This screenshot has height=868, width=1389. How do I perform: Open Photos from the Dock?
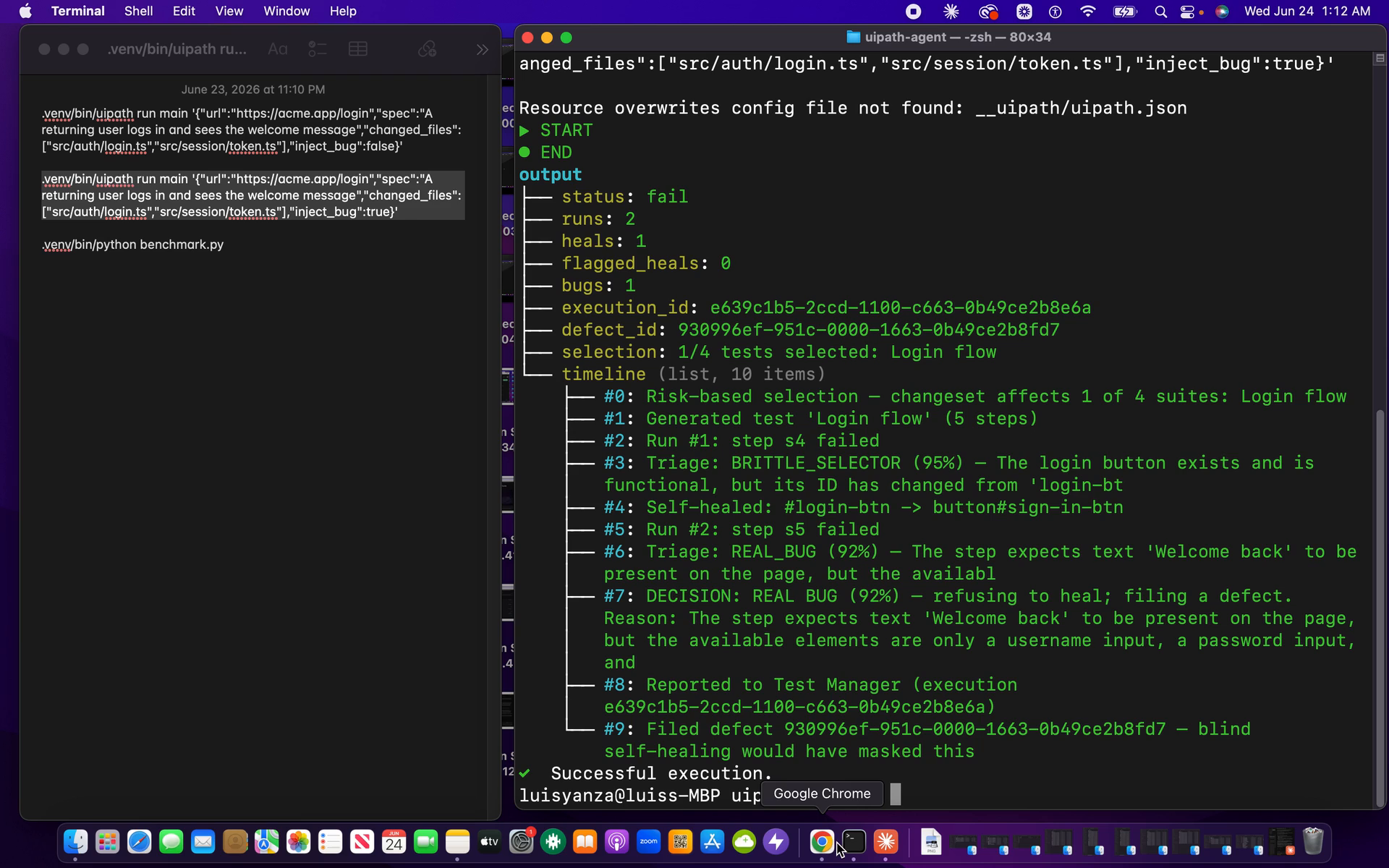click(x=298, y=841)
